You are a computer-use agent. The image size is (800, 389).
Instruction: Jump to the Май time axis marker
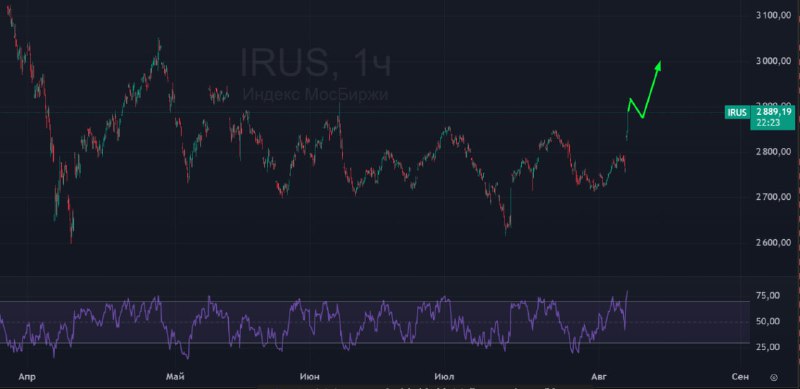(x=175, y=377)
